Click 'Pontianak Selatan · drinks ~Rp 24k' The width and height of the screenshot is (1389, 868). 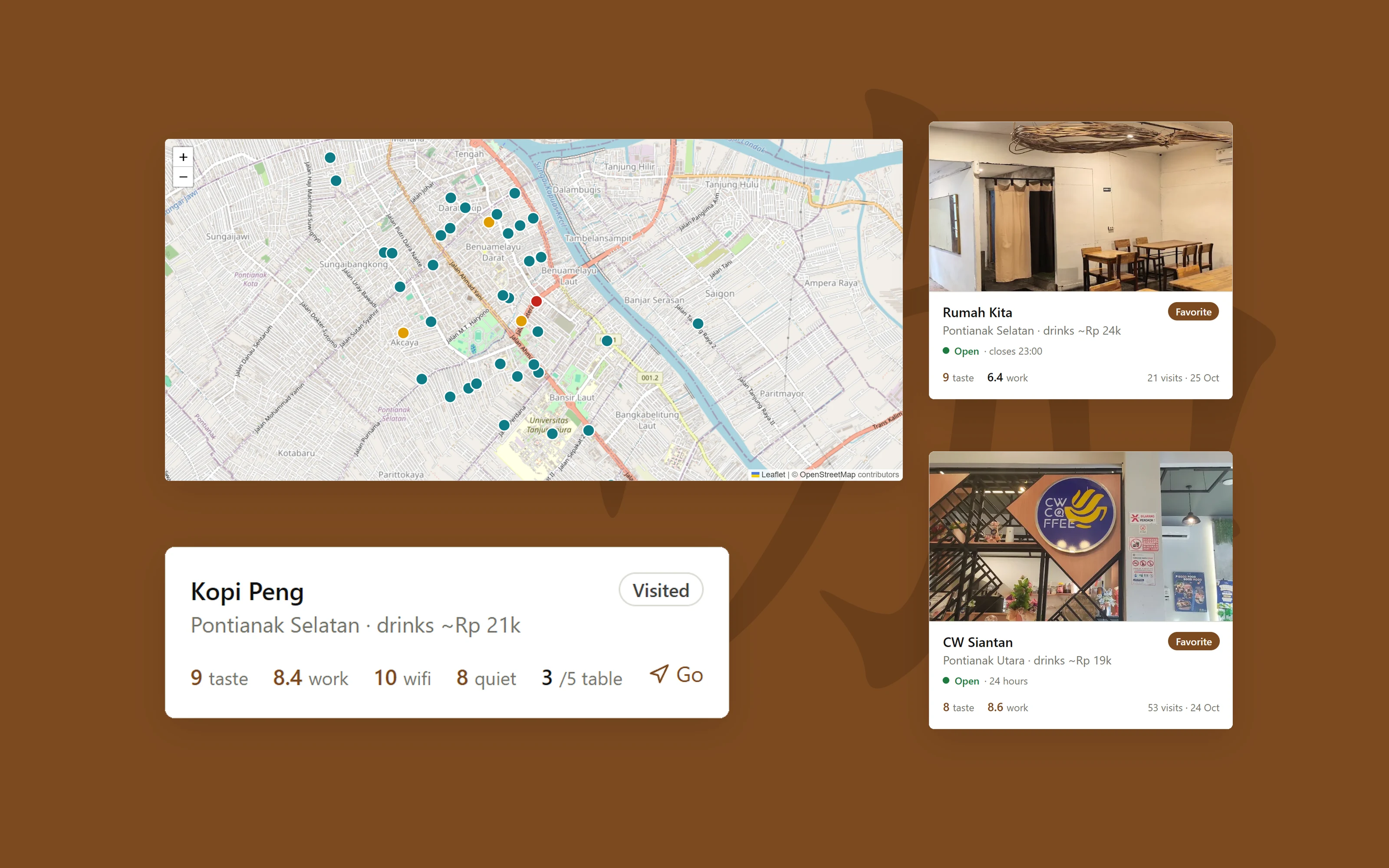point(1031,331)
